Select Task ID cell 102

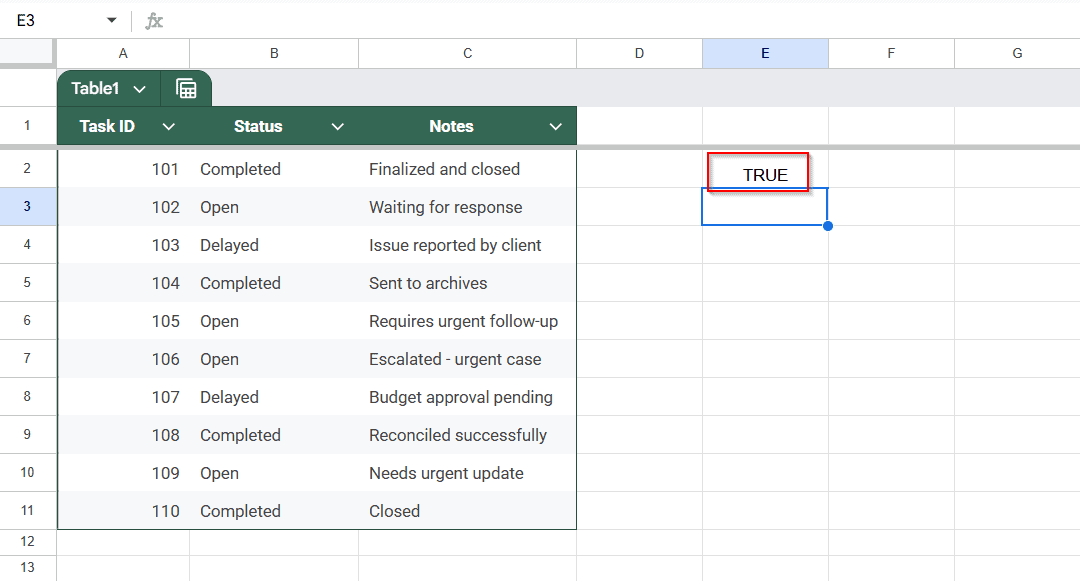click(x=123, y=207)
